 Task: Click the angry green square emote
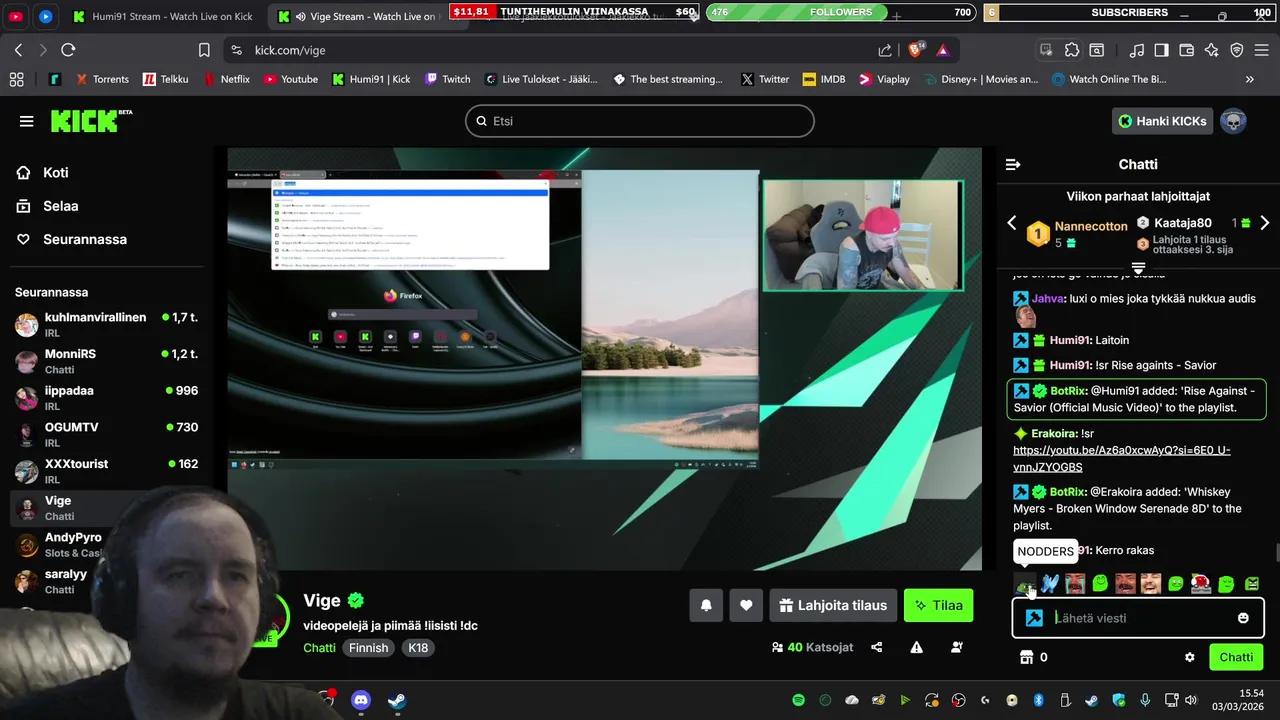pyautogui.click(x=1252, y=584)
